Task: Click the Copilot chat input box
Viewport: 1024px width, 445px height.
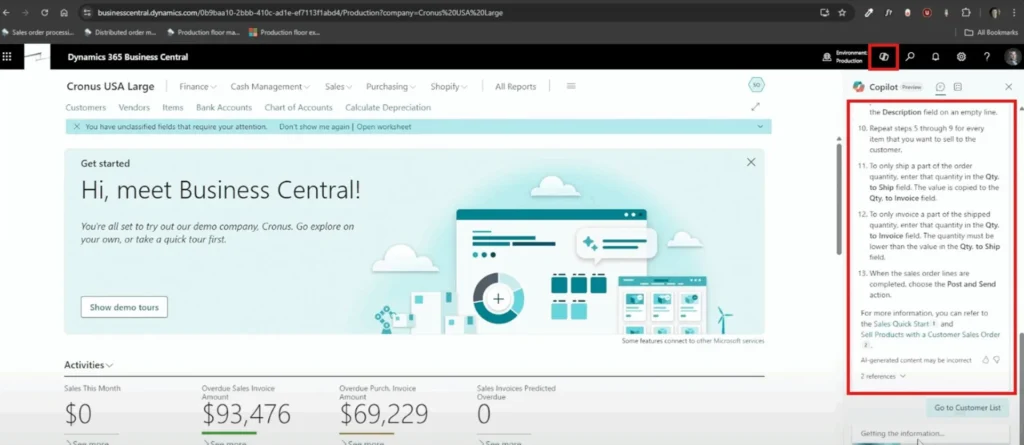Action: click(931, 433)
